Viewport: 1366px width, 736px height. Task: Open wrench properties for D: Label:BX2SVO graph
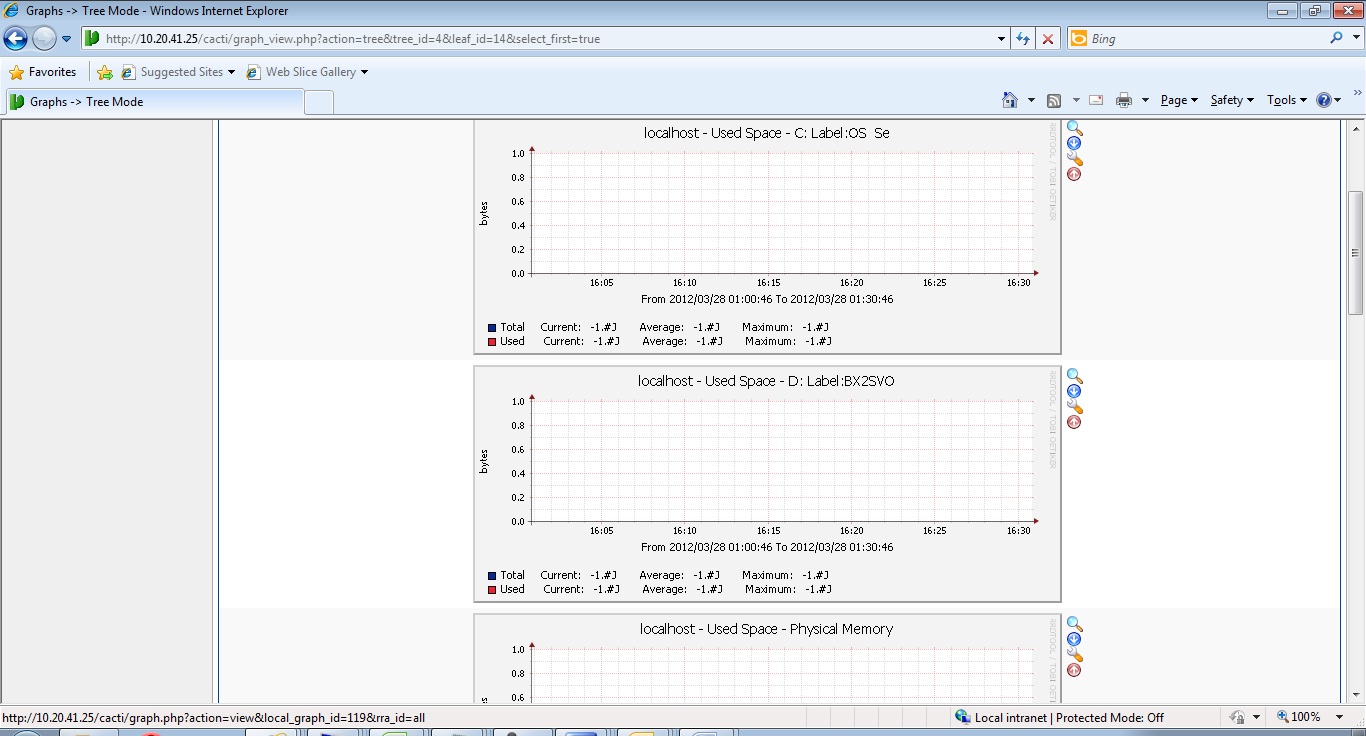pos(1075,407)
